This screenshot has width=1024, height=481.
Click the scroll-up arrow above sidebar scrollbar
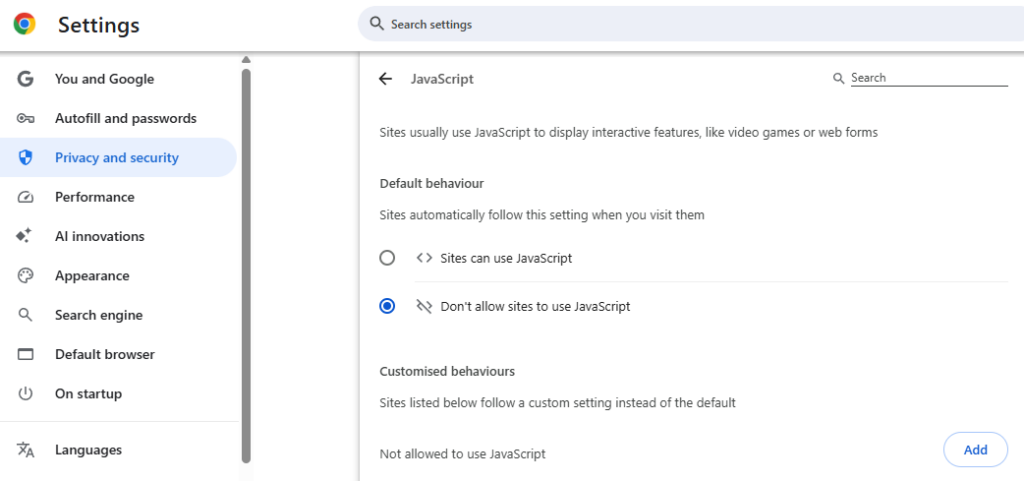246,60
